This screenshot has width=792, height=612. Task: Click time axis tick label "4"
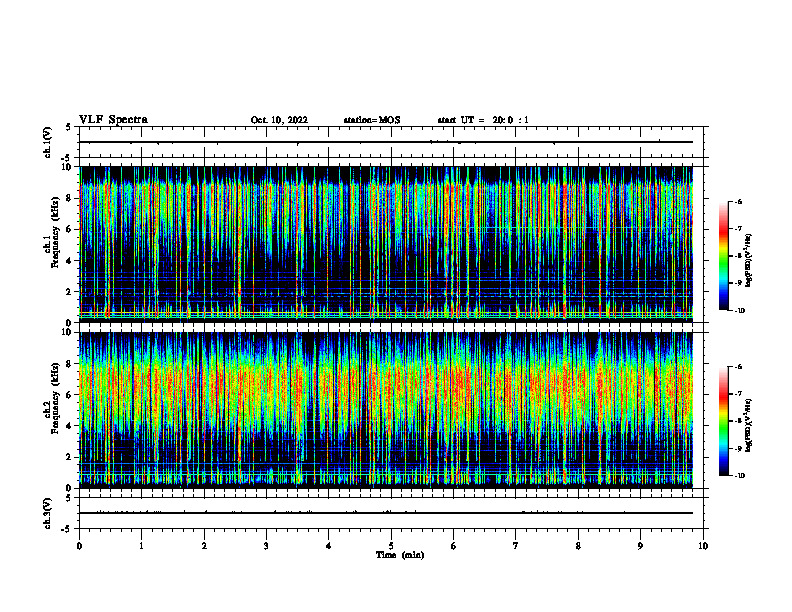pyautogui.click(x=328, y=546)
